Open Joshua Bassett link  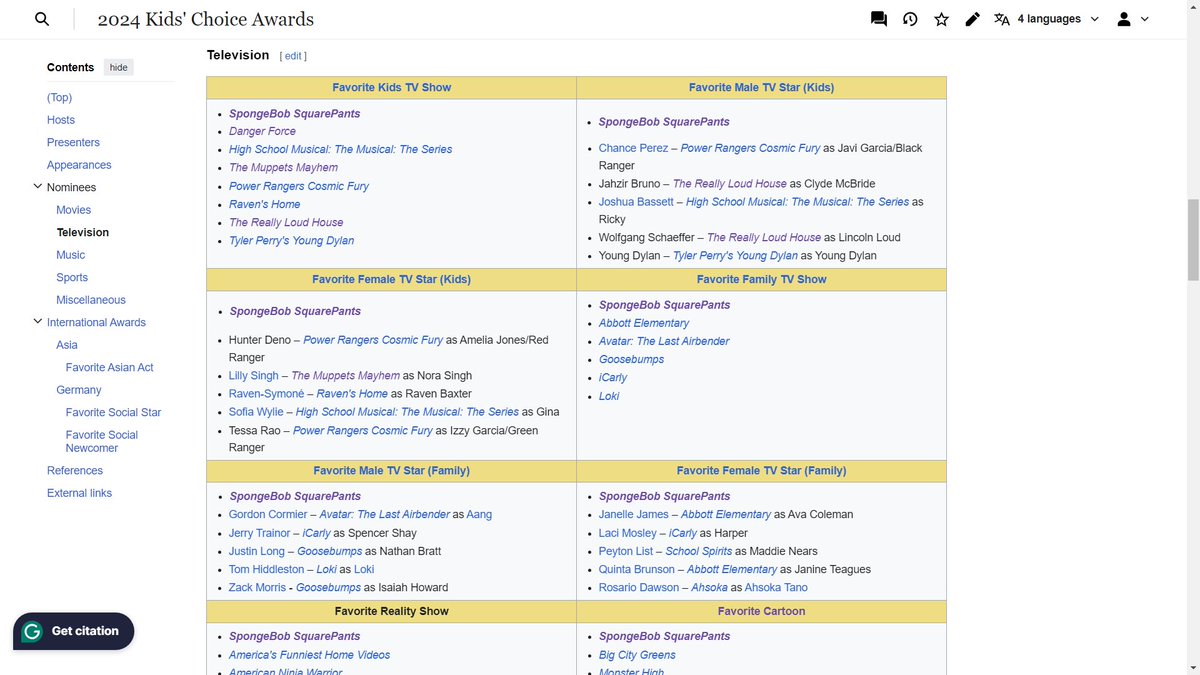pyautogui.click(x=636, y=201)
